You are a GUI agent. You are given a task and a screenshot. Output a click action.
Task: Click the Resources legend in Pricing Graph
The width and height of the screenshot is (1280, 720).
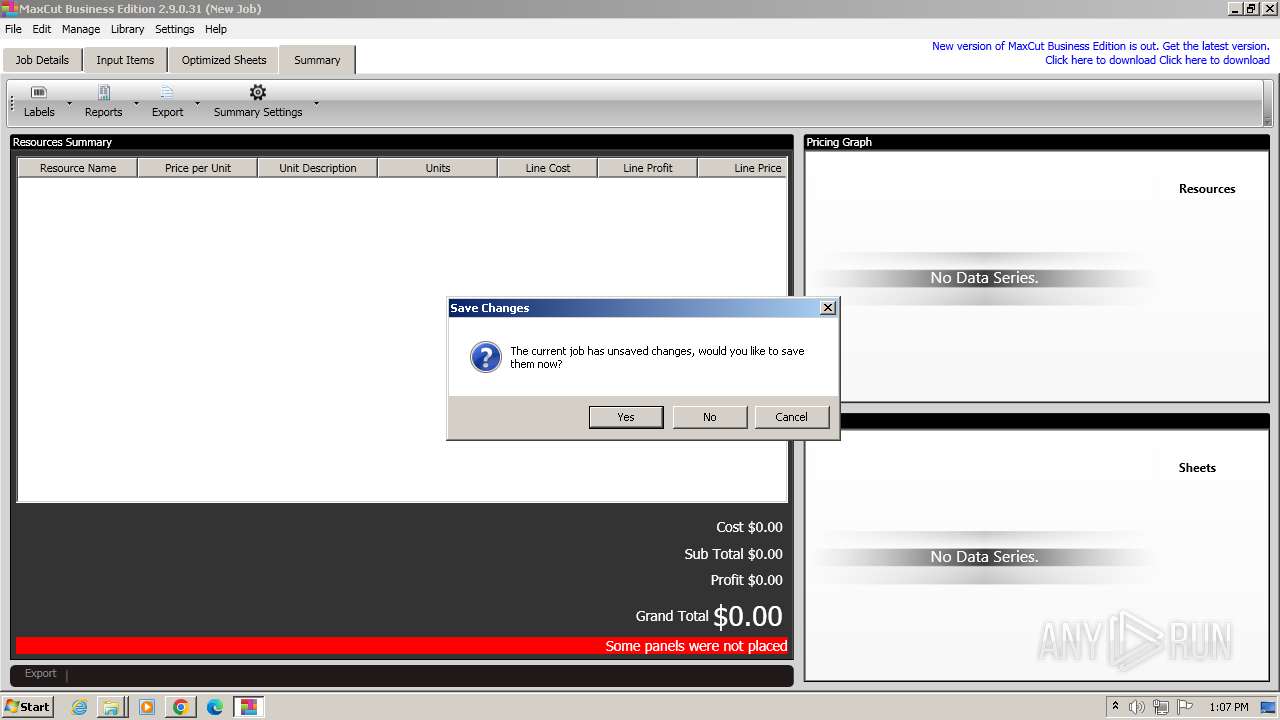click(1207, 189)
